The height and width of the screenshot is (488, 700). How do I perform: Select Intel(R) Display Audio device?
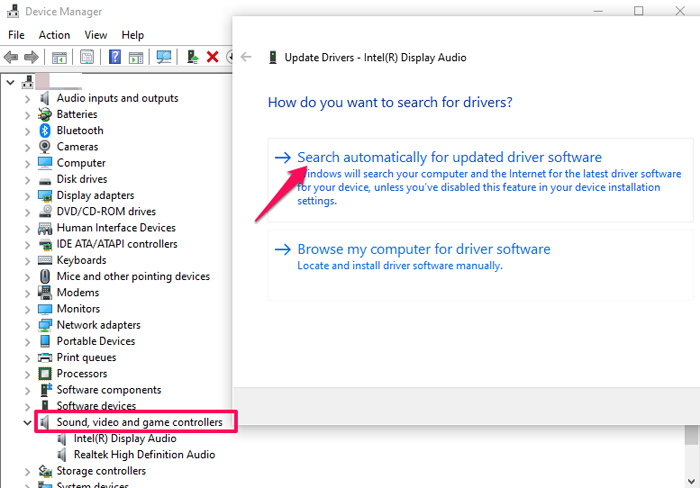125,438
